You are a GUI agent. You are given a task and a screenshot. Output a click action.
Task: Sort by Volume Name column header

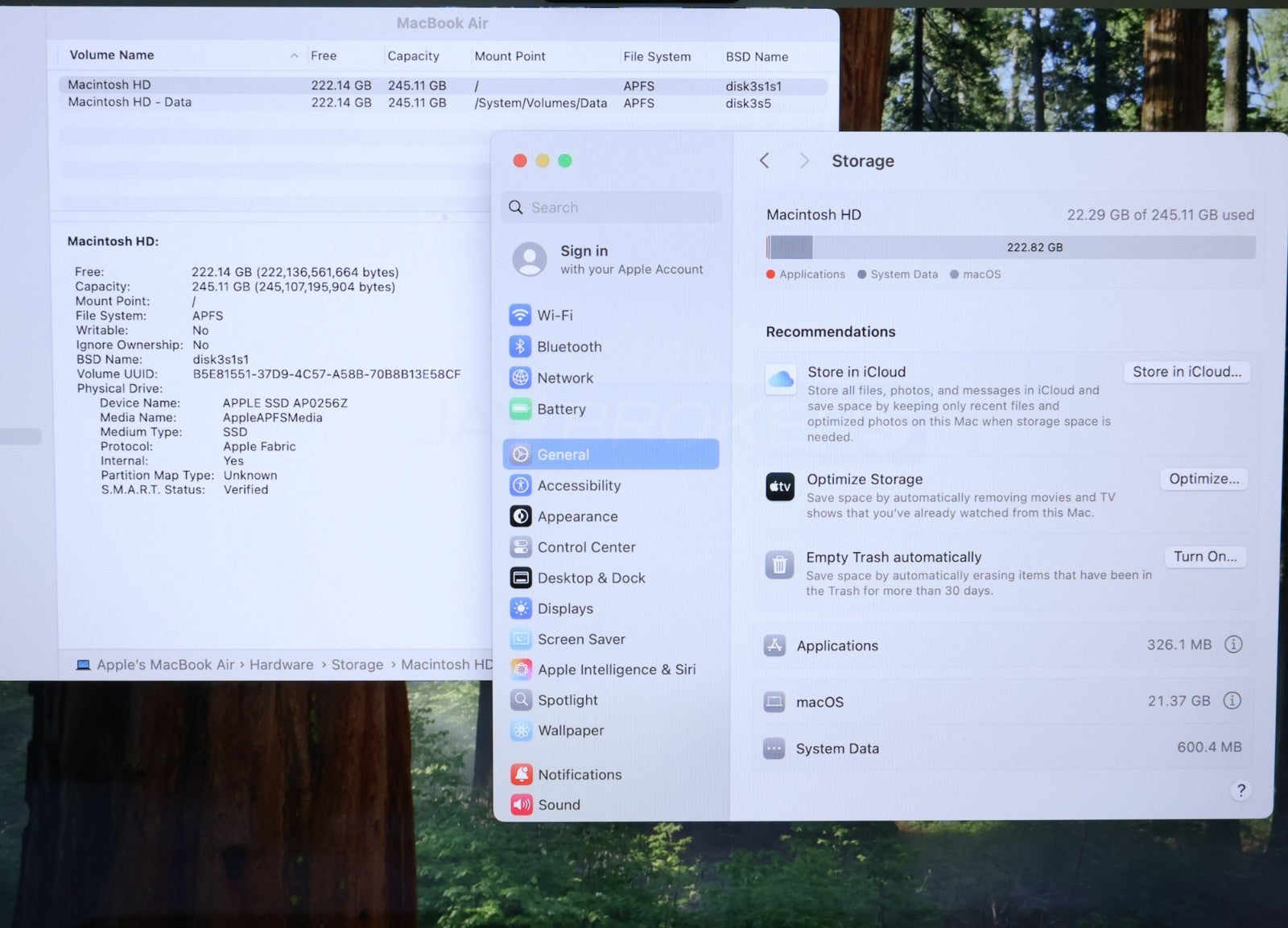pos(112,56)
